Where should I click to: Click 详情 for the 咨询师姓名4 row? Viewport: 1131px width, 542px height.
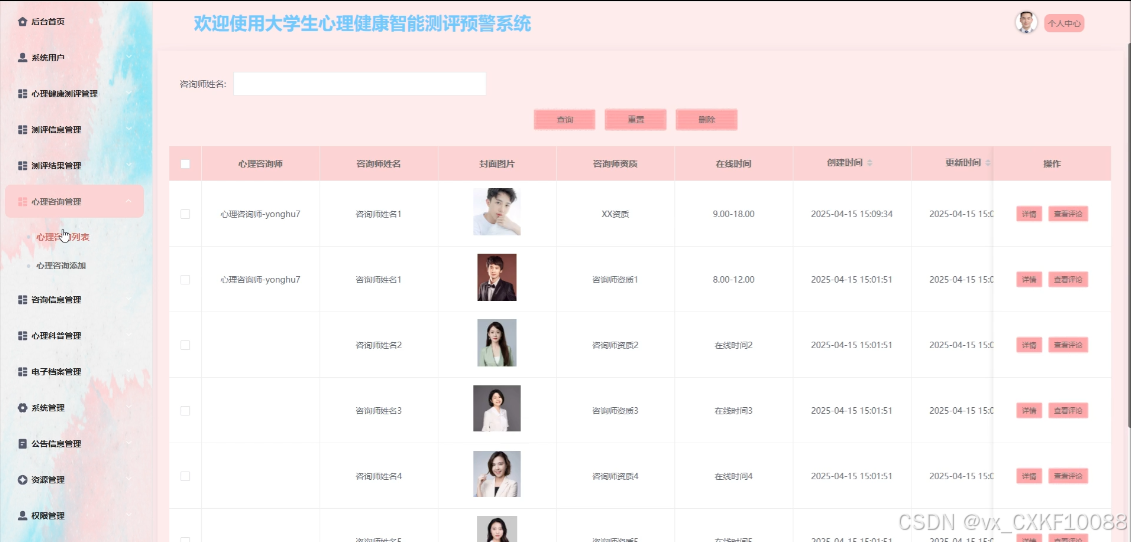[x=1029, y=476]
